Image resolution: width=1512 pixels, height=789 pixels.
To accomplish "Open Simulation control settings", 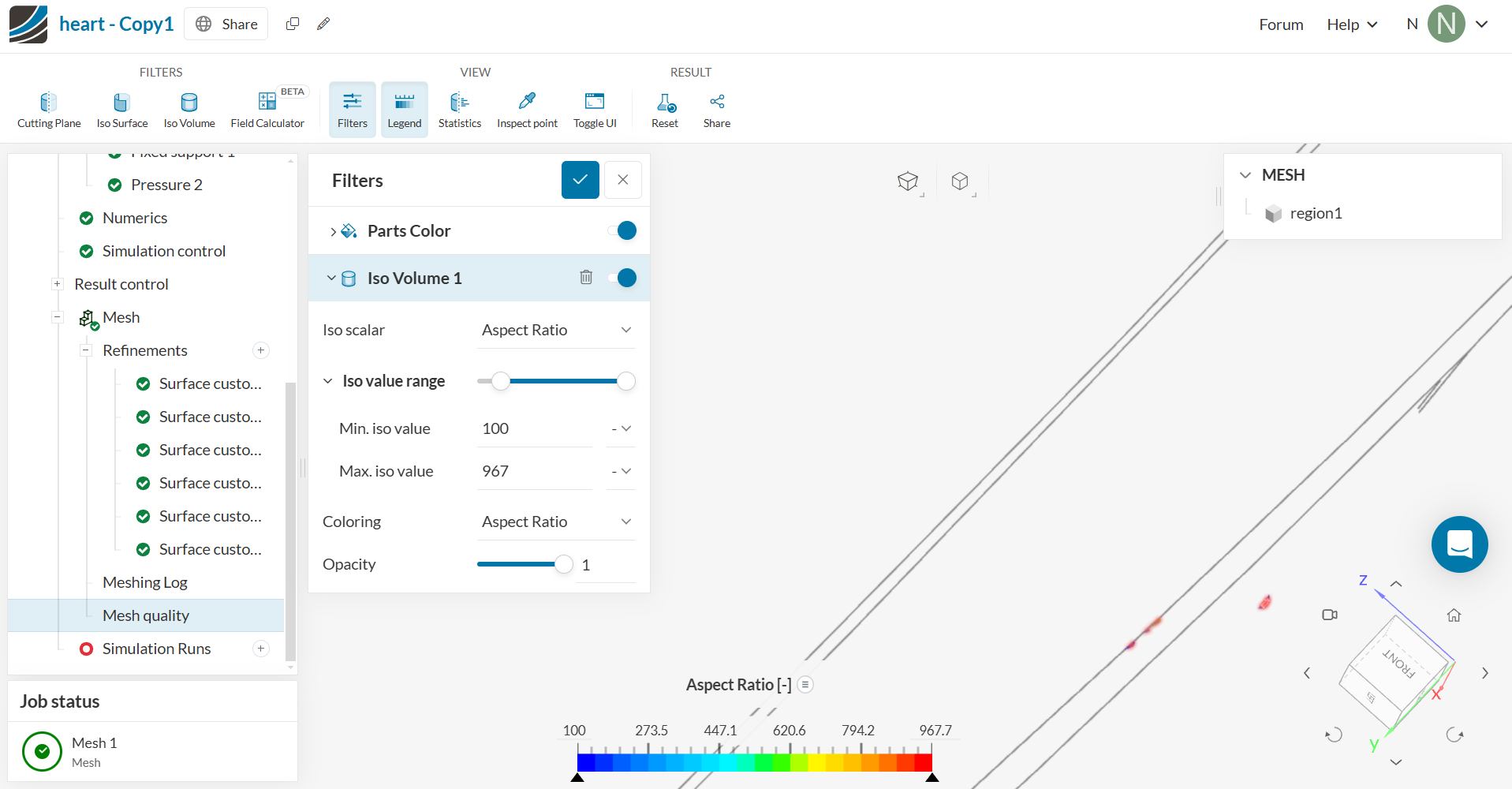I will click(164, 251).
